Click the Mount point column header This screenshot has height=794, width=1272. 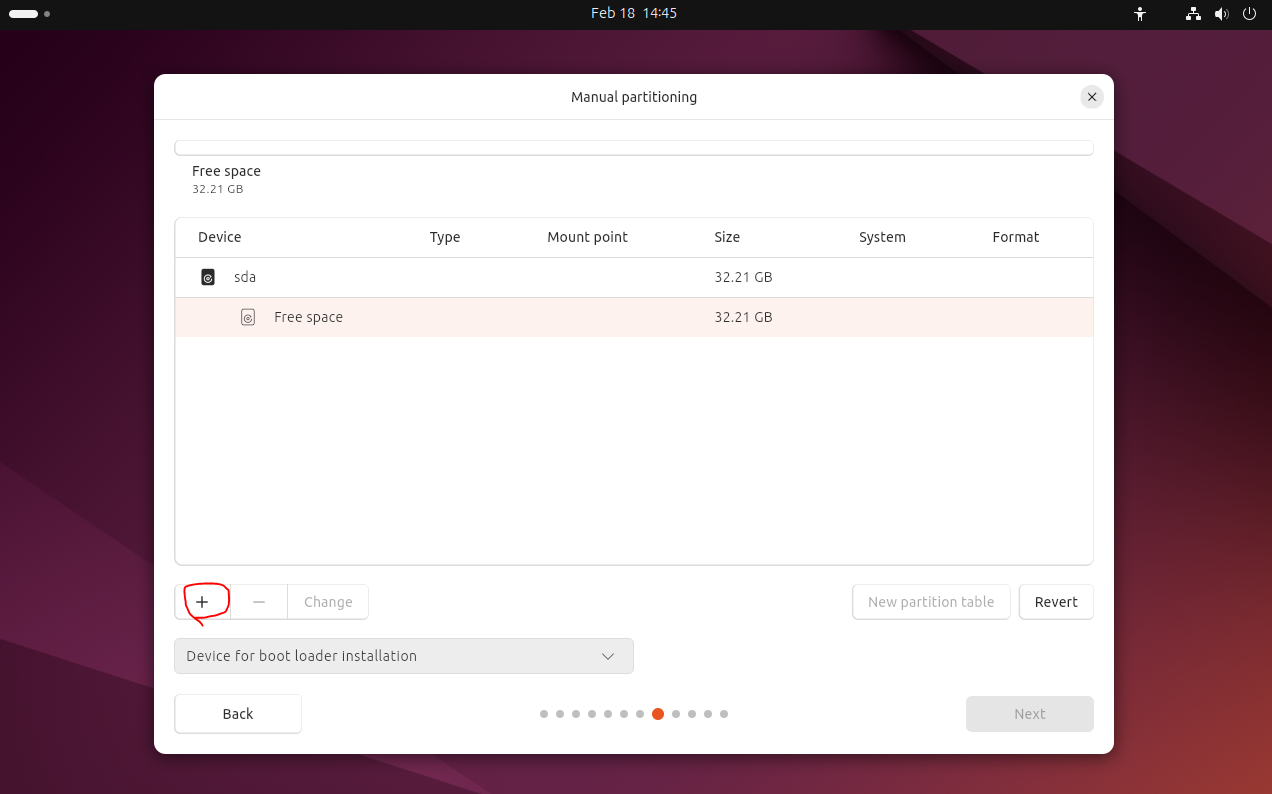pyautogui.click(x=588, y=237)
